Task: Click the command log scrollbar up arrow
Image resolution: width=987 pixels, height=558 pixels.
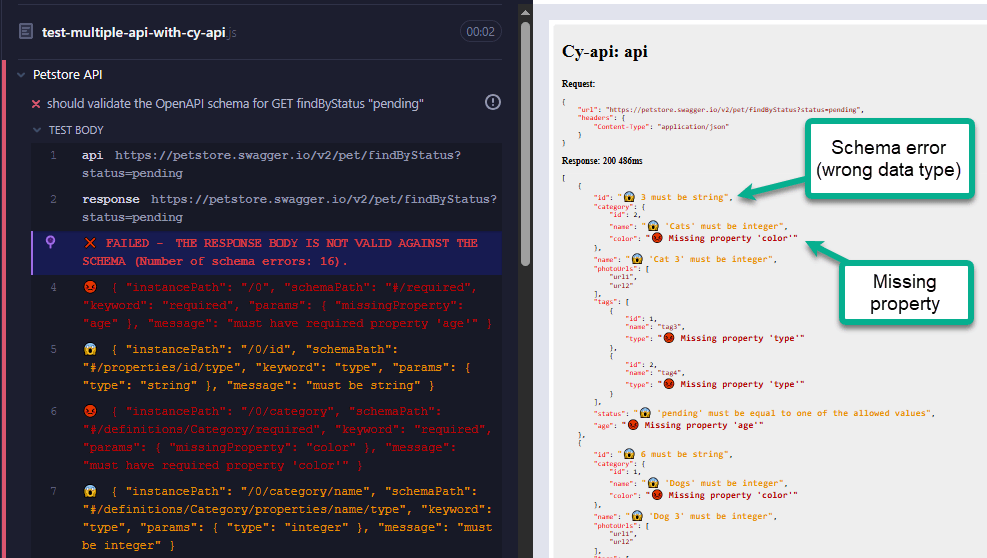Action: 525,12
